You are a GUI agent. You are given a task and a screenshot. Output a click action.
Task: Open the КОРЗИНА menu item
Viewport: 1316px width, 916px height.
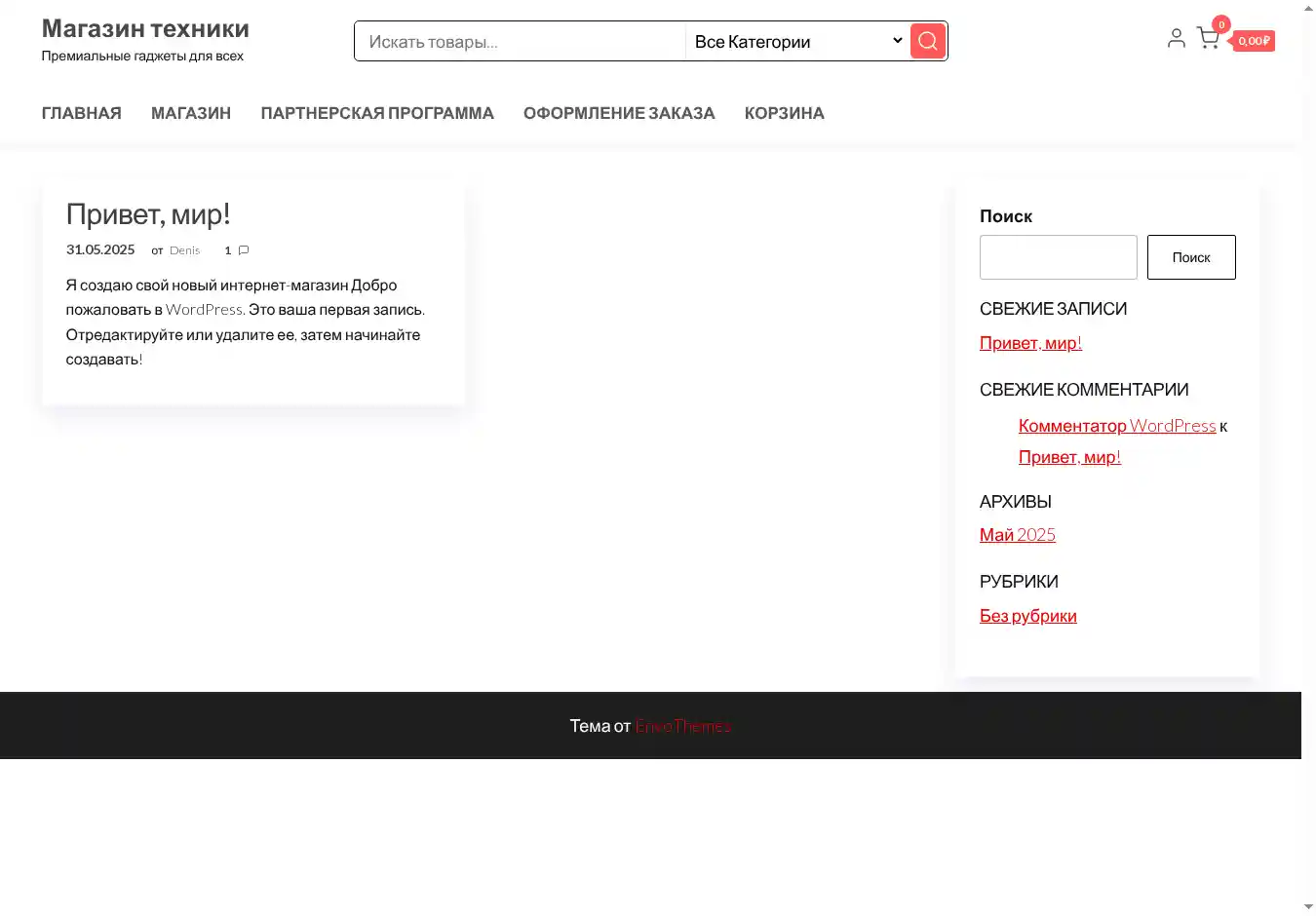tap(784, 113)
